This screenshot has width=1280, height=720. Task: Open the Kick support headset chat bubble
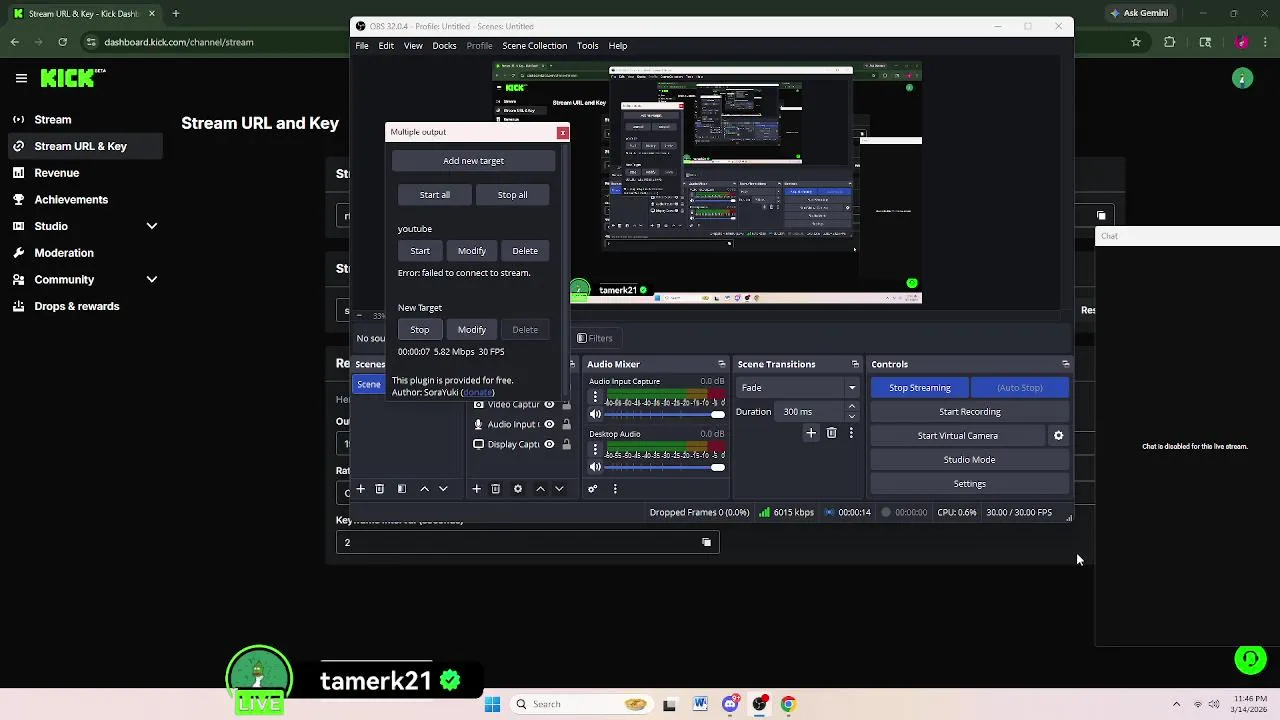[x=1250, y=659]
